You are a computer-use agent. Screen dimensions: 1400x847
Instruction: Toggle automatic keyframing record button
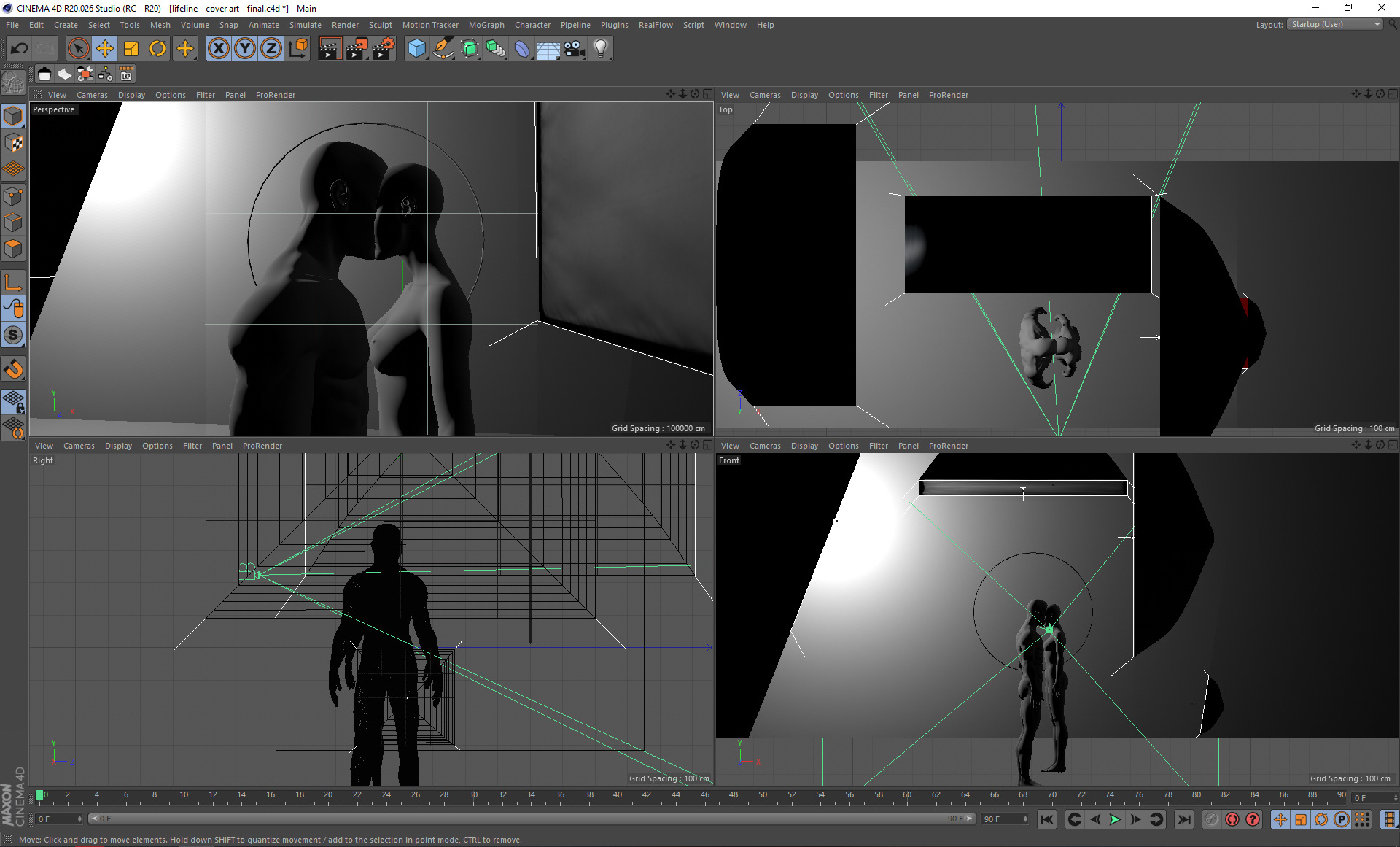[x=1232, y=819]
